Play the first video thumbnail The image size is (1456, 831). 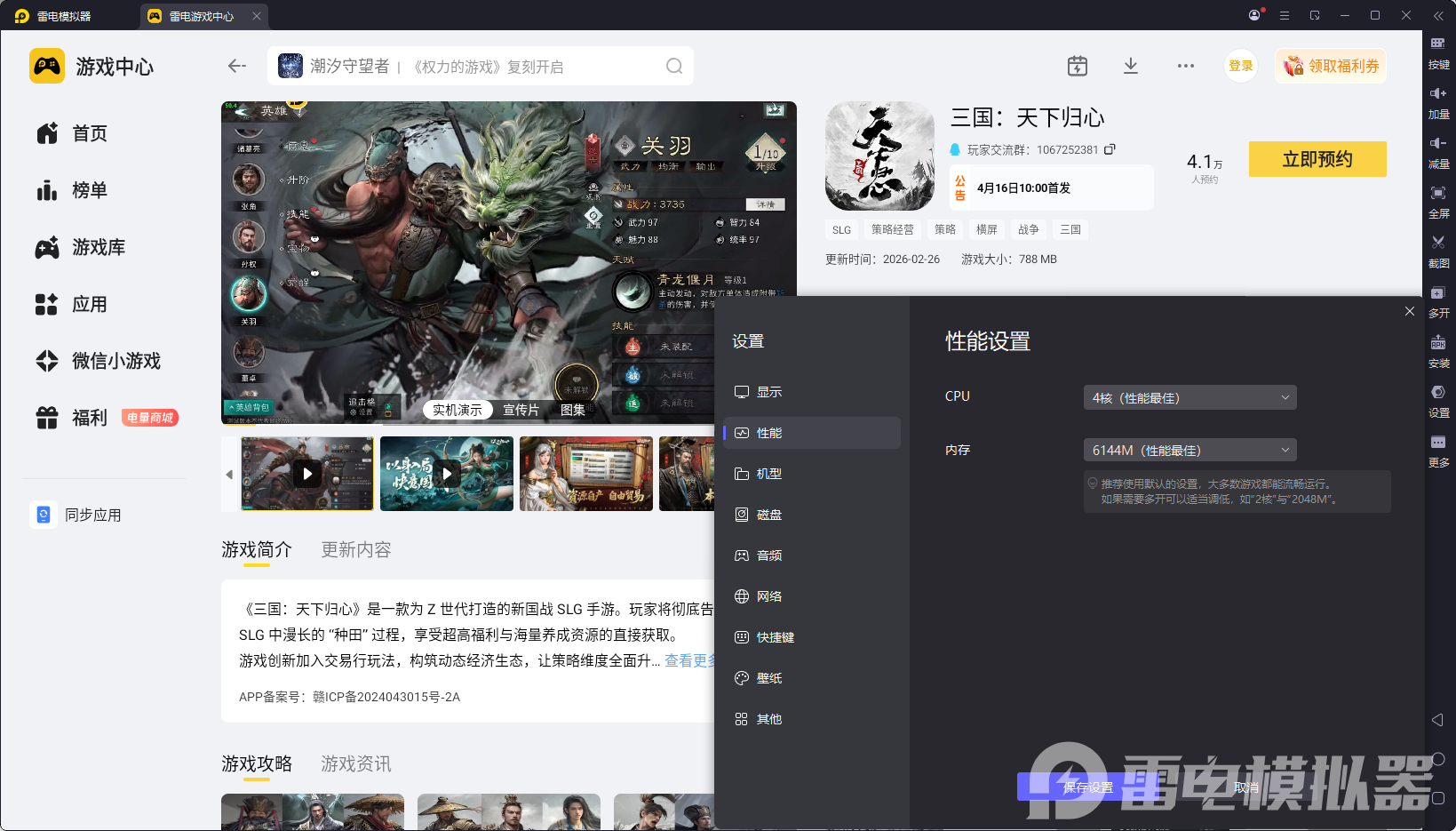coord(307,474)
